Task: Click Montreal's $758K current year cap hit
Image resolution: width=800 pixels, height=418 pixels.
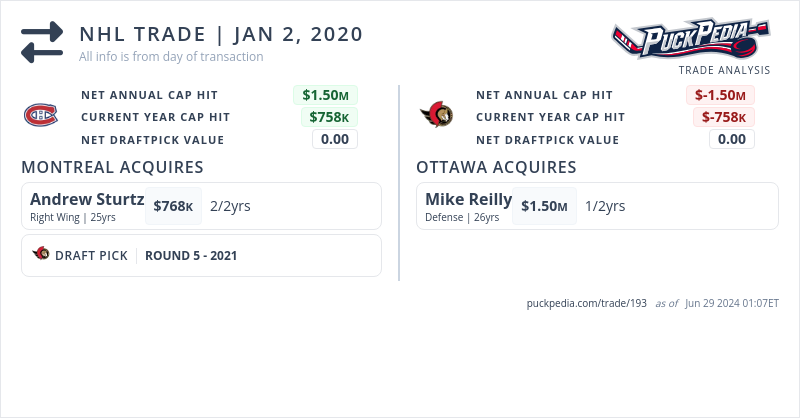Action: (x=329, y=117)
